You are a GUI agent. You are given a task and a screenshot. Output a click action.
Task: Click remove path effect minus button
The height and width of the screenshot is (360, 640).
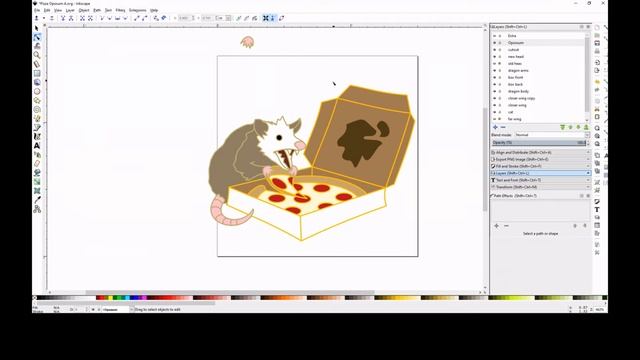click(x=506, y=226)
